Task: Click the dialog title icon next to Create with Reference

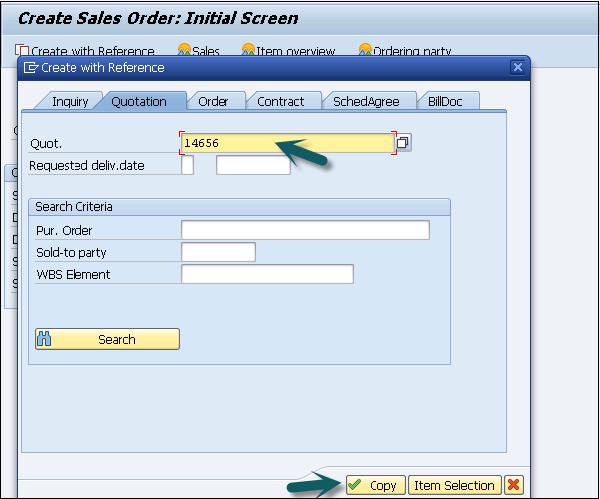Action: click(31, 68)
